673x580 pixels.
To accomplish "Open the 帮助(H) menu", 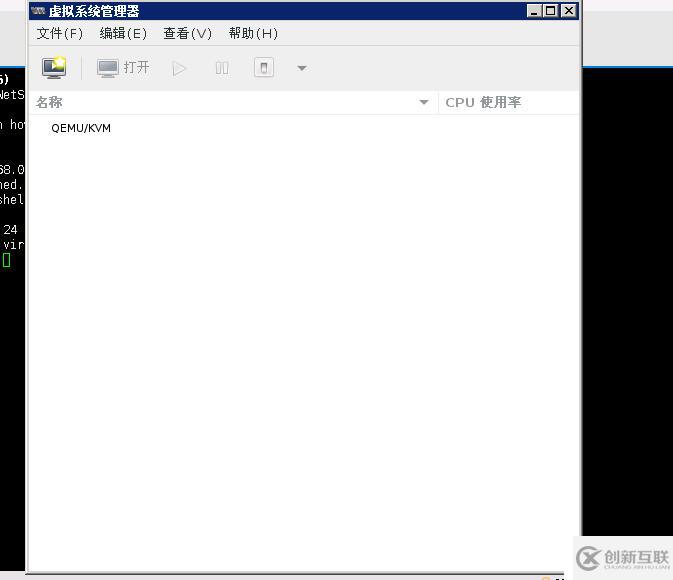I will (x=253, y=33).
